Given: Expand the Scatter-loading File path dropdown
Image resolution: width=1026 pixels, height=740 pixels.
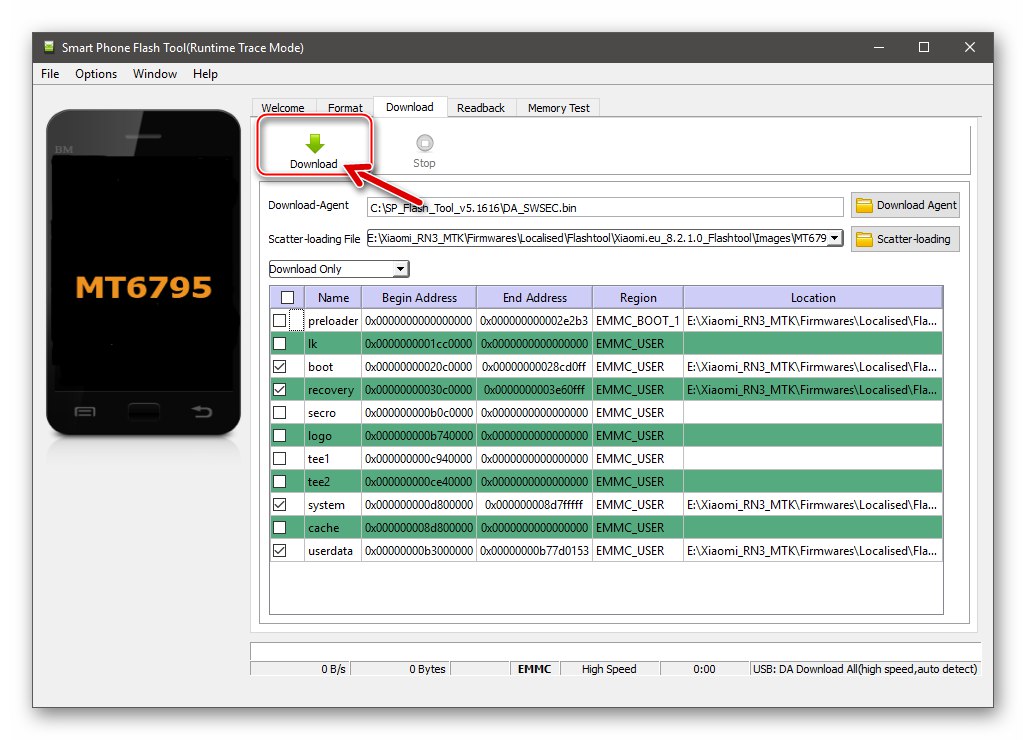Looking at the screenshot, I should coord(834,238).
